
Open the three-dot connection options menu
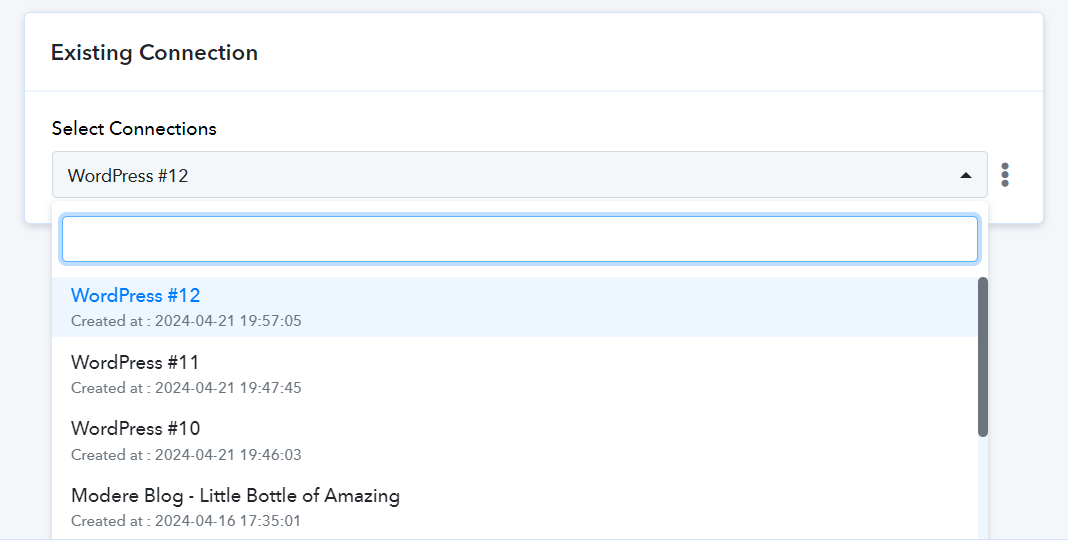(1005, 175)
